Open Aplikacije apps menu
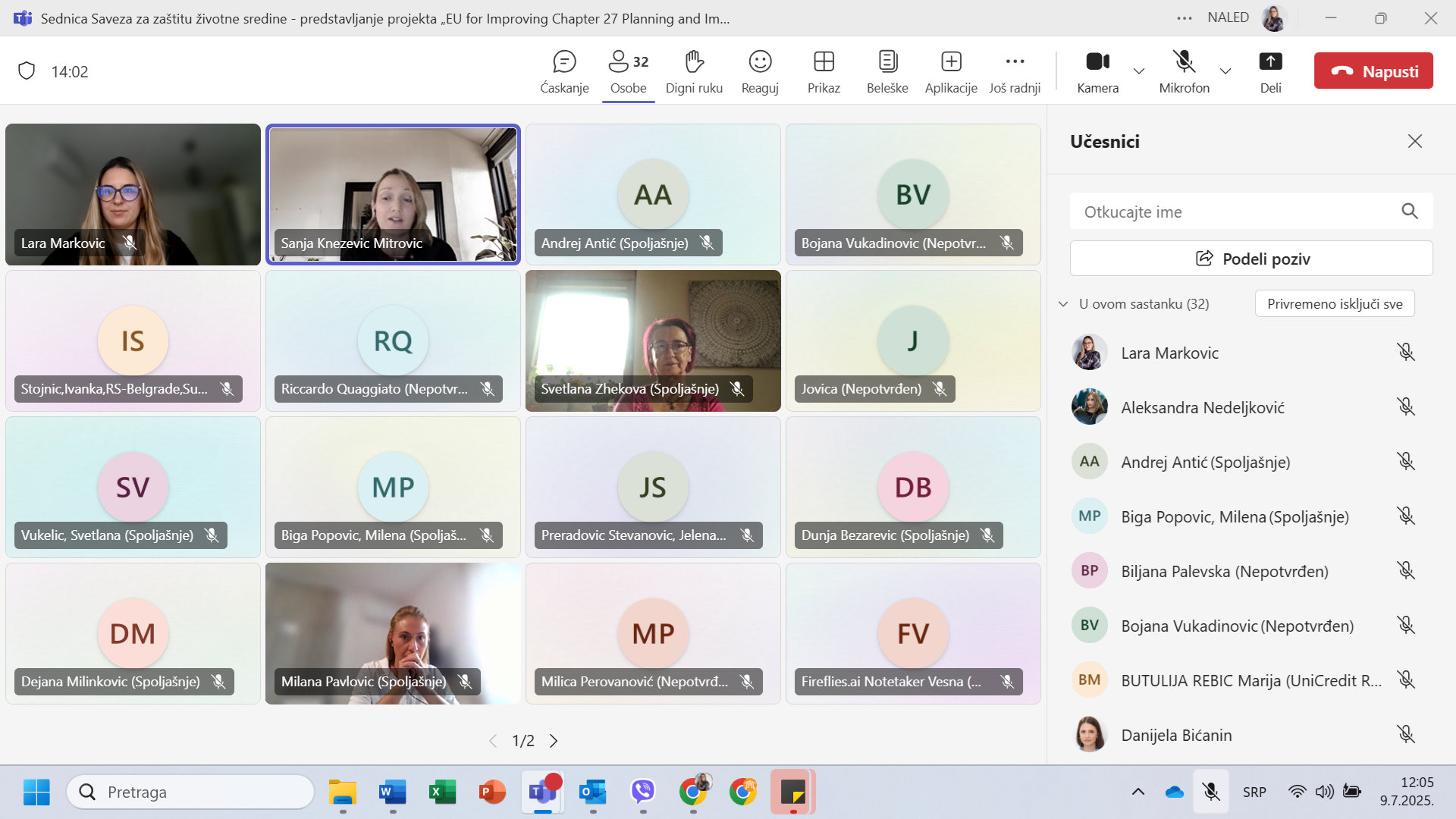 pyautogui.click(x=951, y=71)
